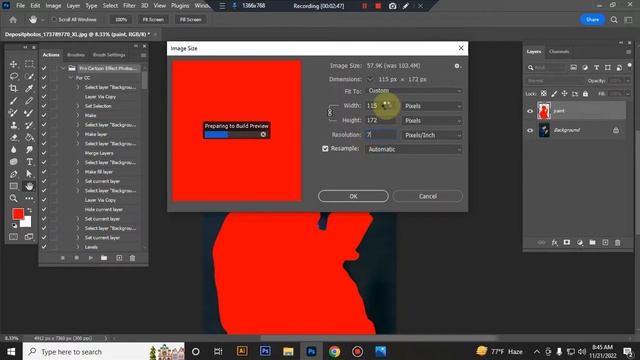Open the Resample method Automatic dropdown
The width and height of the screenshot is (640, 360).
[x=414, y=149]
